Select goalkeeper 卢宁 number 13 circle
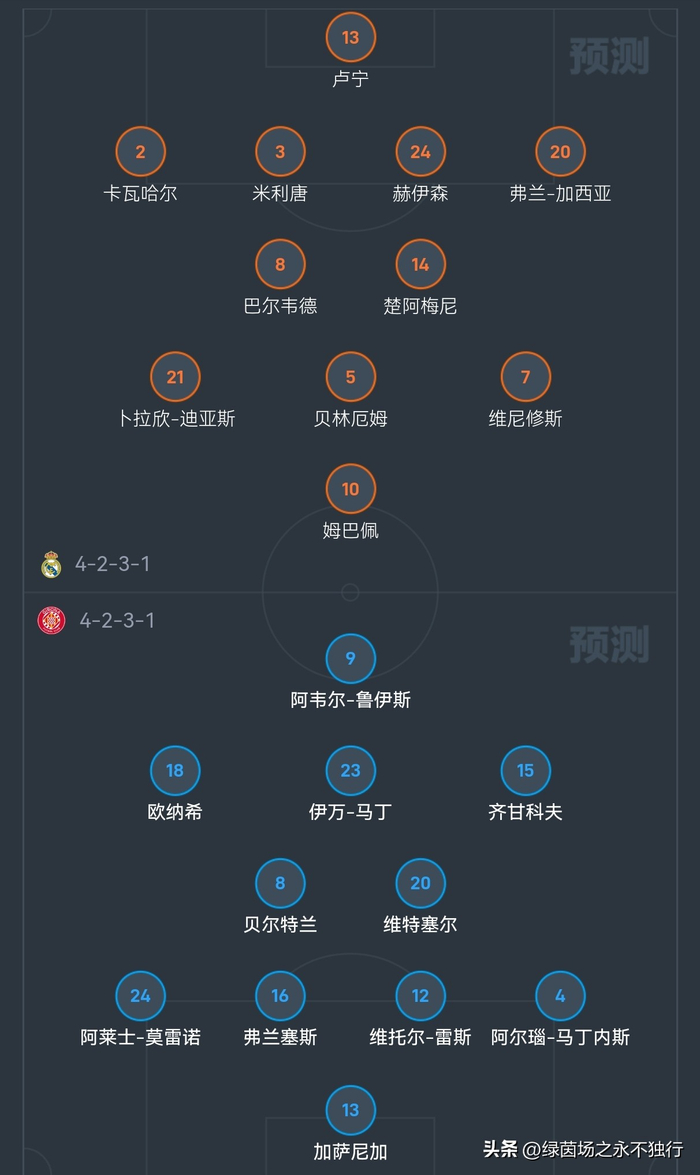The image size is (700, 1175). pyautogui.click(x=350, y=38)
